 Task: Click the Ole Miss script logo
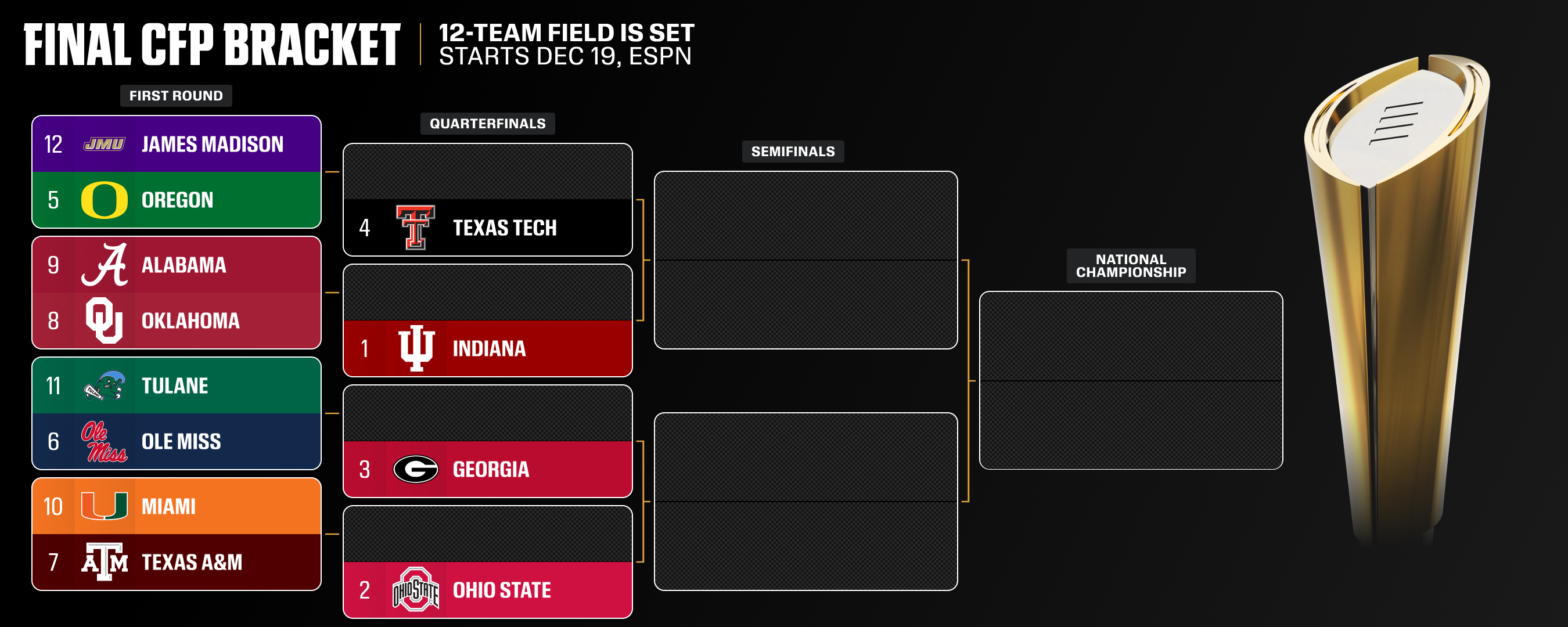coord(104,441)
